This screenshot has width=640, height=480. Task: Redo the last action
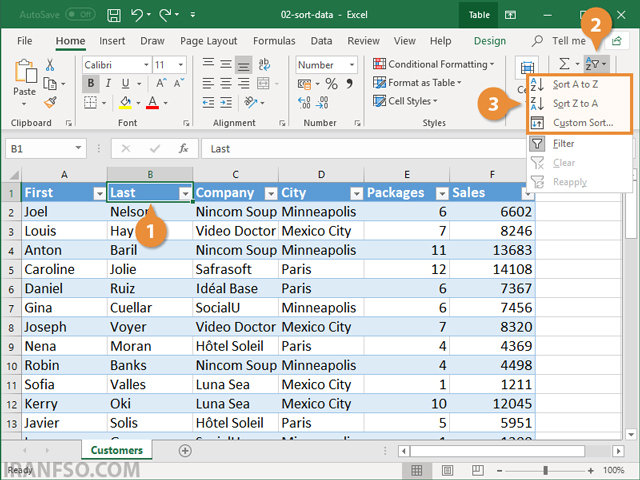[x=166, y=15]
